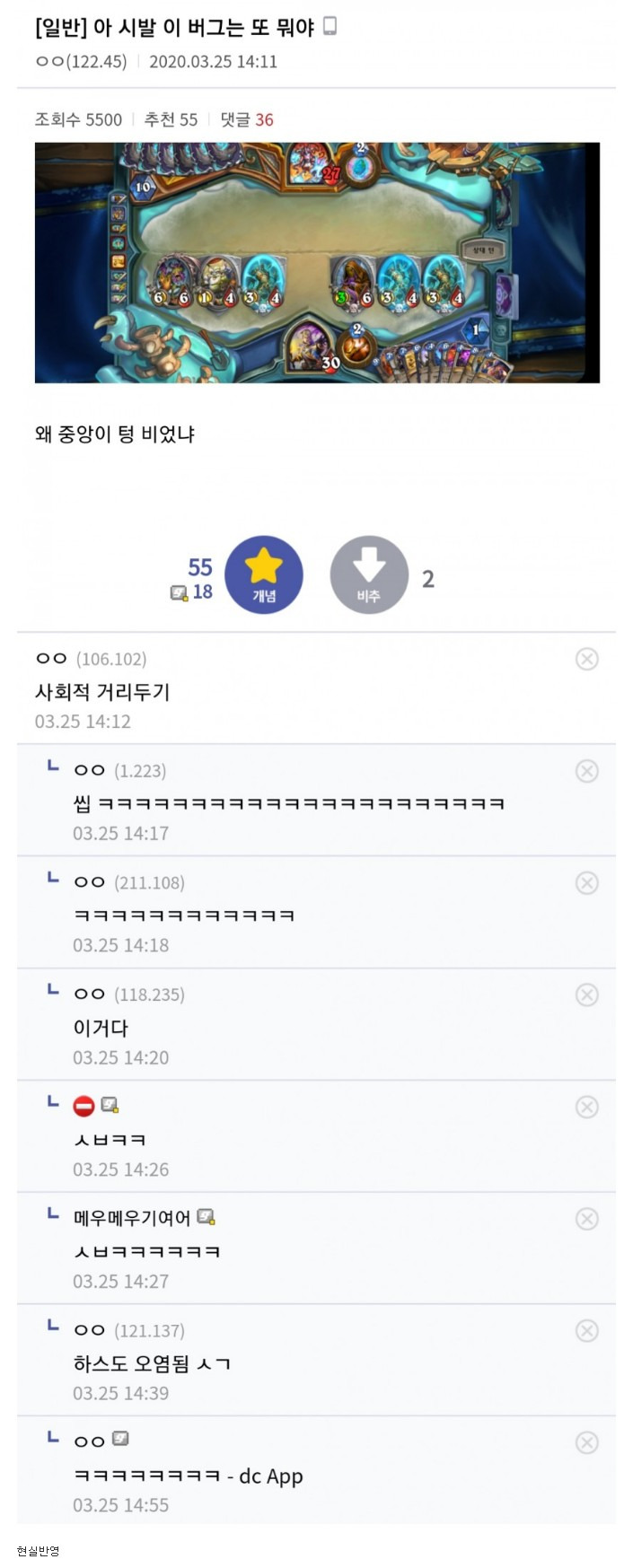The height and width of the screenshot is (1568, 624).
Task: Delete the dc App reply comment
Action: (586, 1442)
